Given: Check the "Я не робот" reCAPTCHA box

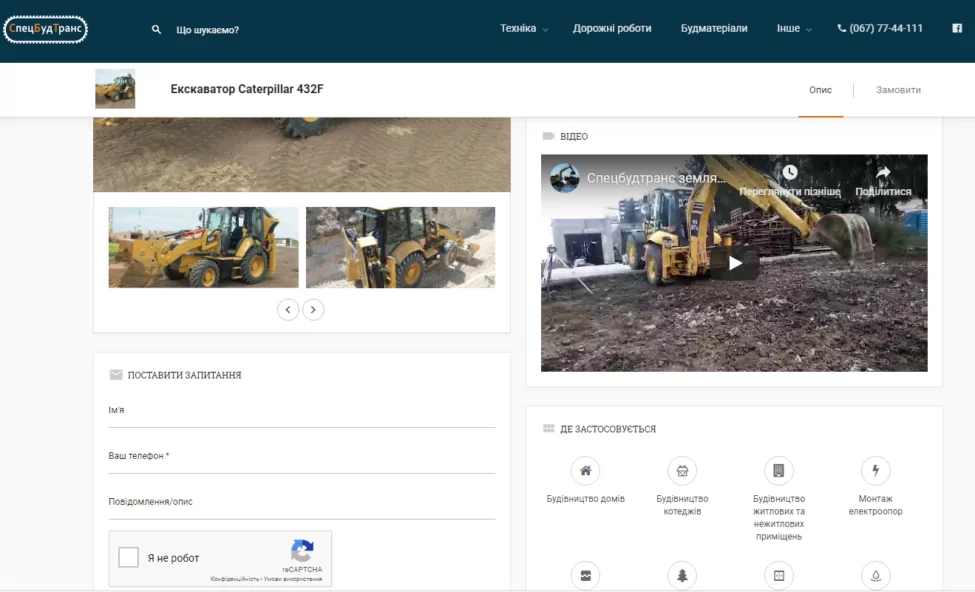Looking at the screenshot, I should coord(129,558).
